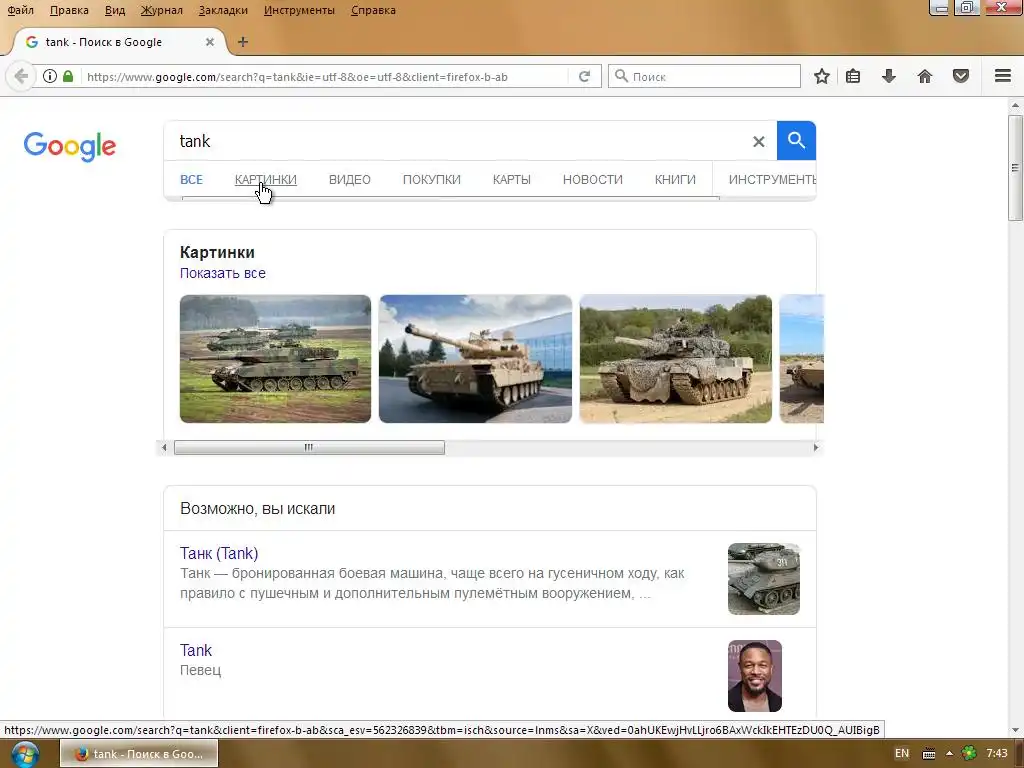Screen dimensions: 1024x768
Task: Click the browser back arrow button
Action: point(21,76)
